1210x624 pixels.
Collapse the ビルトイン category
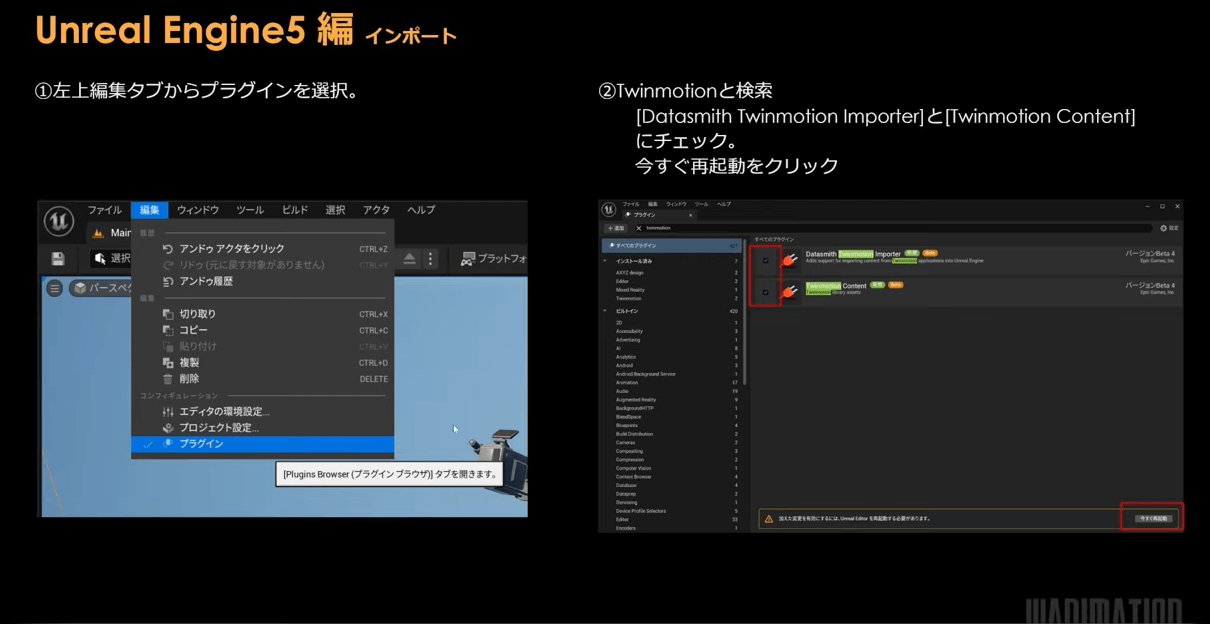pos(605,311)
